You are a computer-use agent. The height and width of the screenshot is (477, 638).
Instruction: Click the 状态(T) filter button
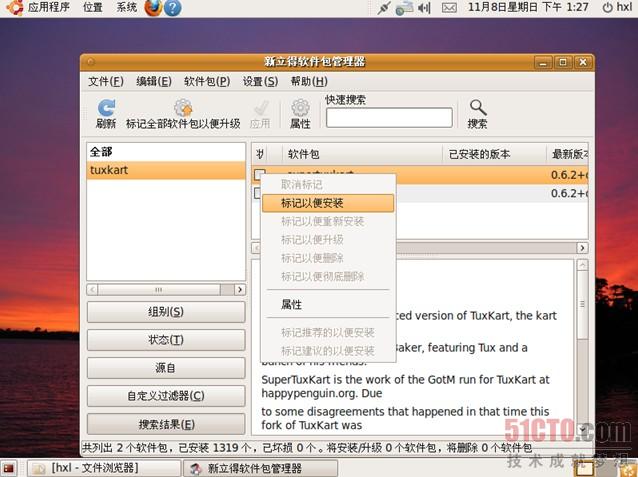pyautogui.click(x=166, y=340)
